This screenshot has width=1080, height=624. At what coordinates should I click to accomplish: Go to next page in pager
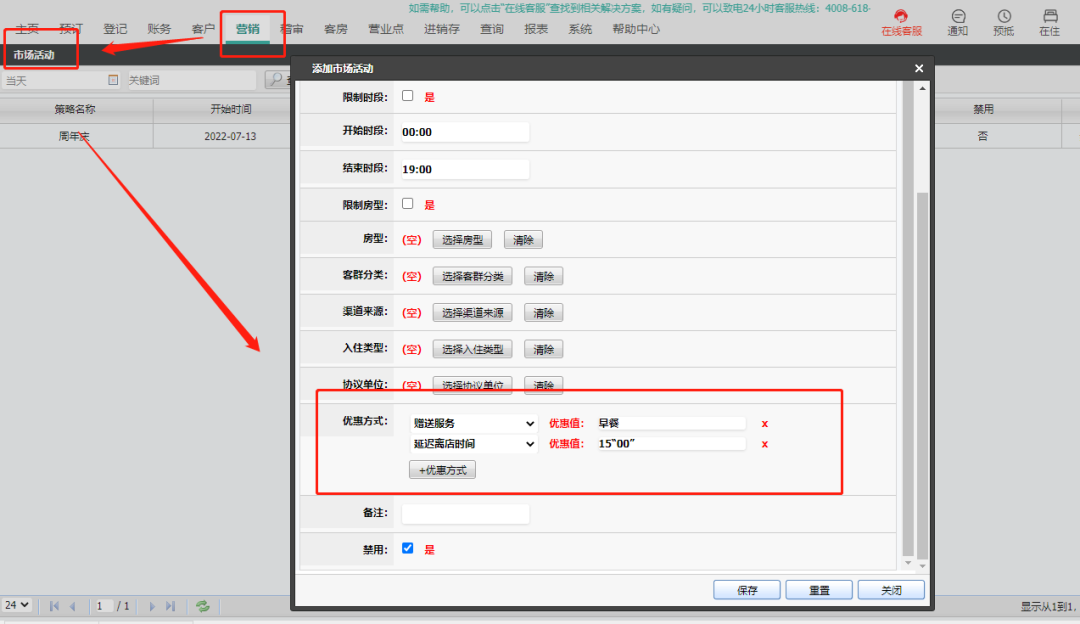pos(152,606)
